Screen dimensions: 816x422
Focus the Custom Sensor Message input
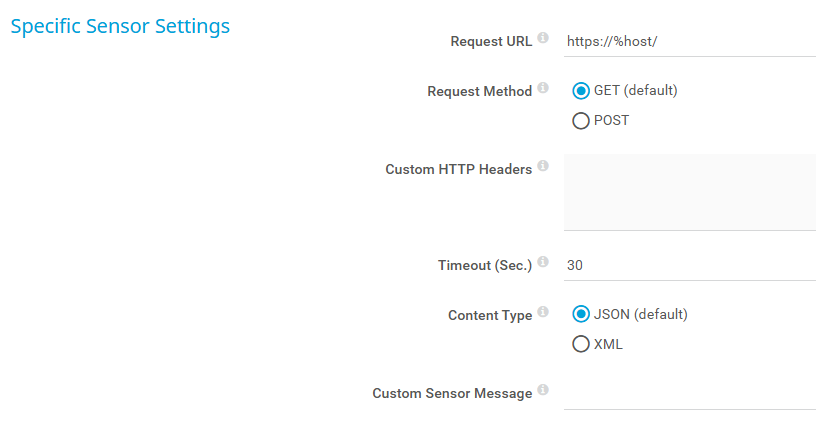(689, 393)
